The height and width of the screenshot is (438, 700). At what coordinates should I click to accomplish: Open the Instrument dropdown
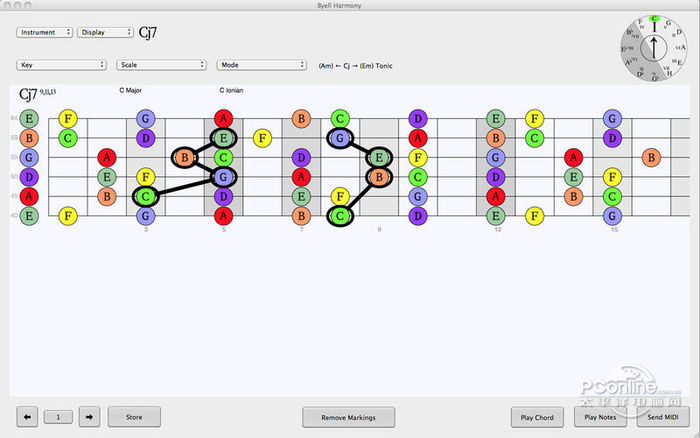(x=44, y=32)
